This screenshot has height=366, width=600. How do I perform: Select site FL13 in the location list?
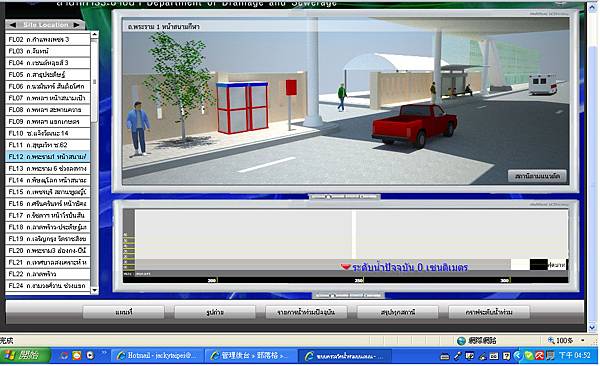(x=48, y=168)
